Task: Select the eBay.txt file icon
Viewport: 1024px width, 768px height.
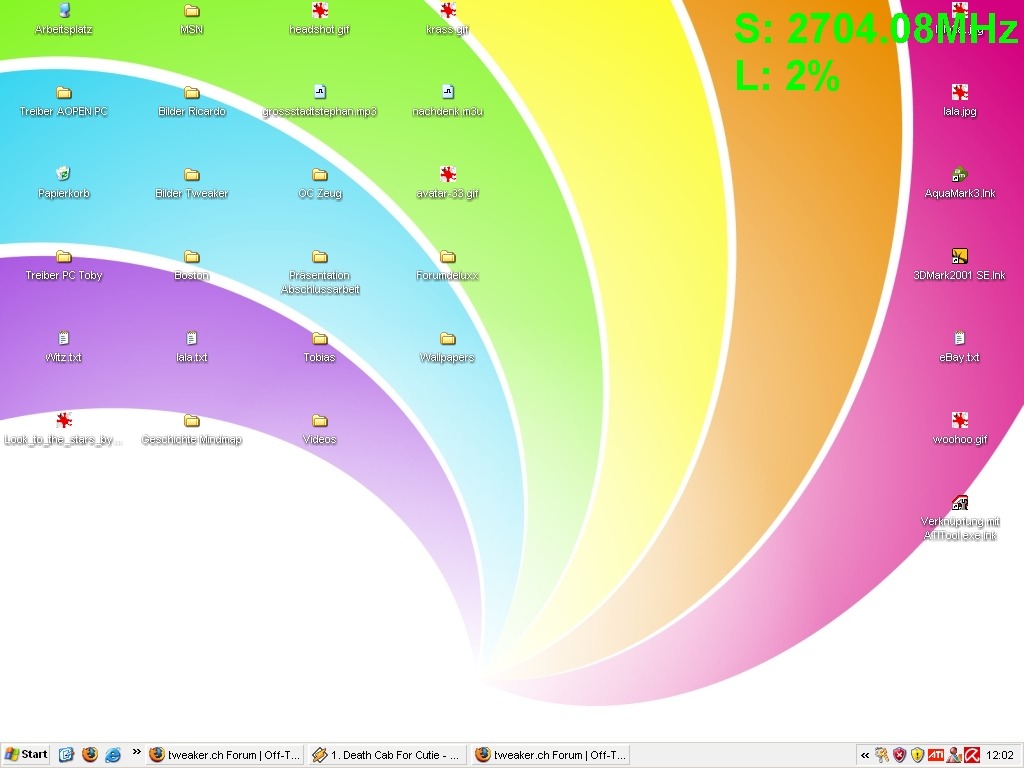Action: [959, 339]
